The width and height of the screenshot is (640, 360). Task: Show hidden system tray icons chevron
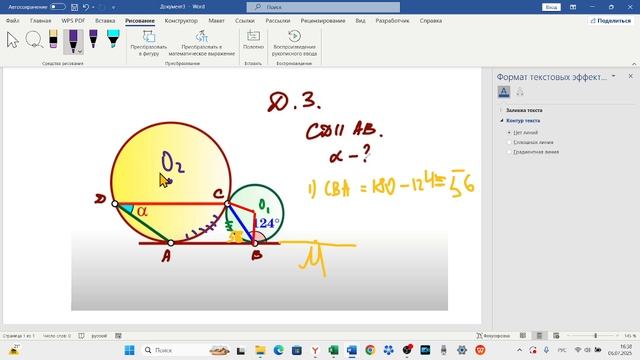coord(519,350)
